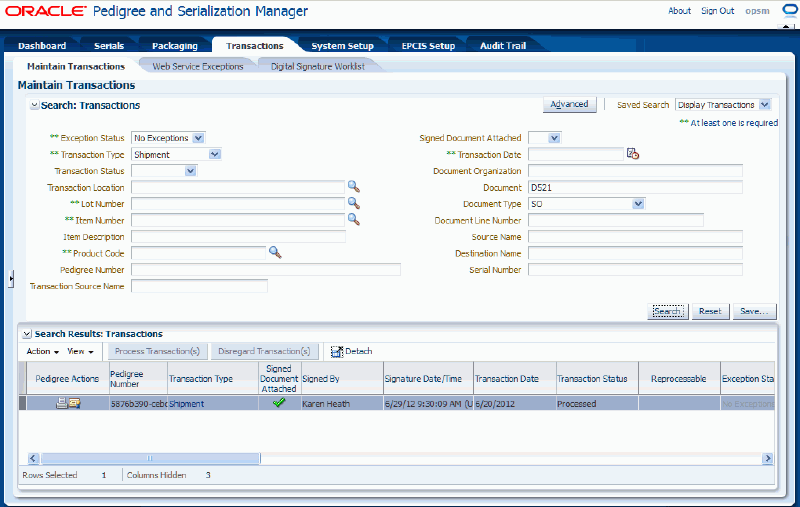Click the Save... button
This screenshot has height=507, width=800.
point(754,311)
